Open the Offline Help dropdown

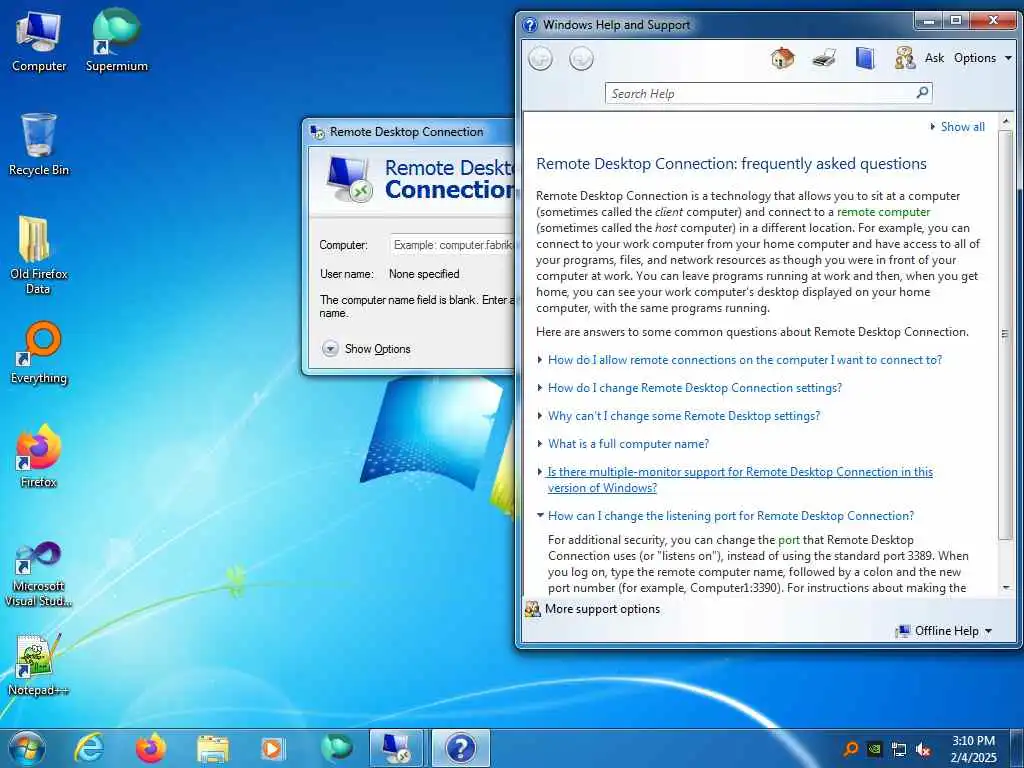(944, 631)
